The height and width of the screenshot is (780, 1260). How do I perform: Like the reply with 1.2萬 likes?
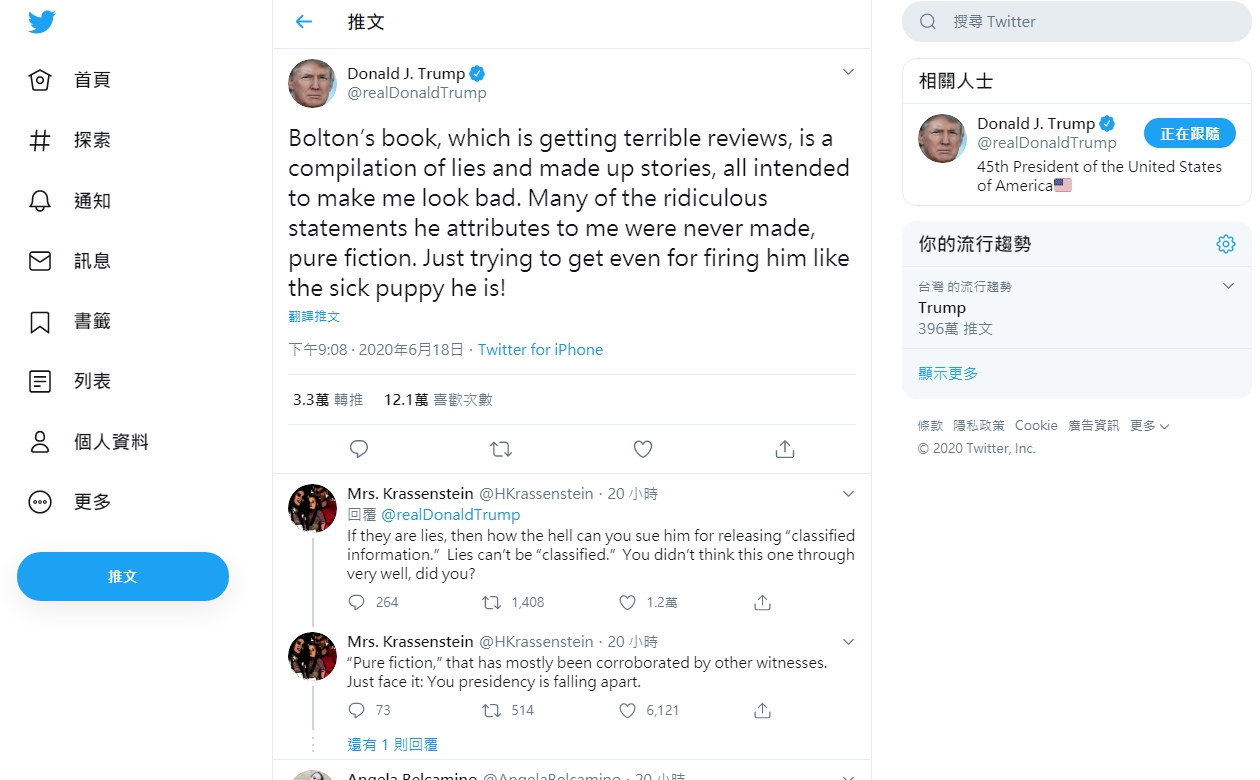(x=627, y=602)
